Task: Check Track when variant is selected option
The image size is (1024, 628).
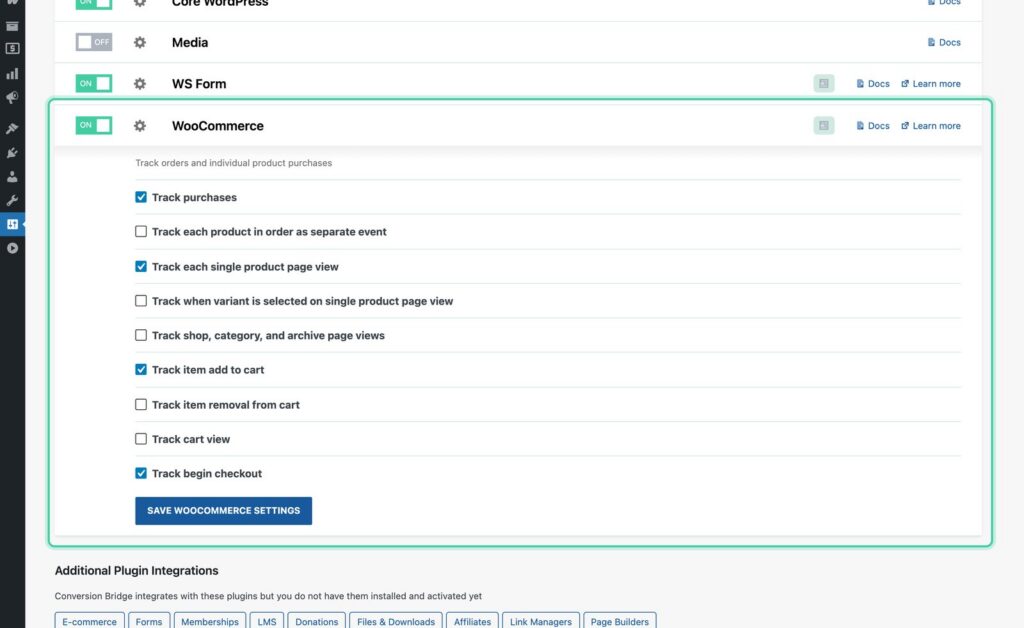Action: [140, 301]
